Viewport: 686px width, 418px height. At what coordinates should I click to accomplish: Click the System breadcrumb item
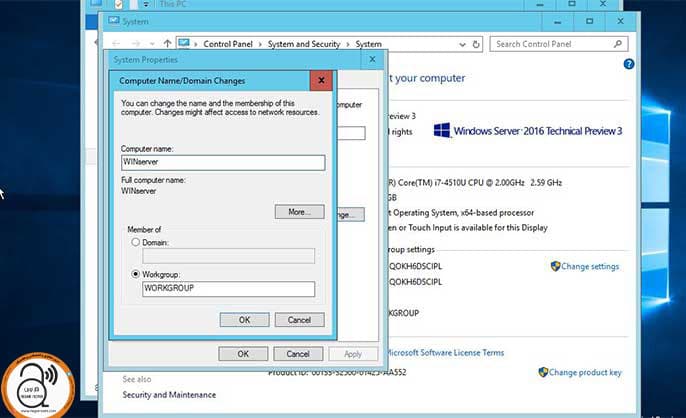coord(368,44)
